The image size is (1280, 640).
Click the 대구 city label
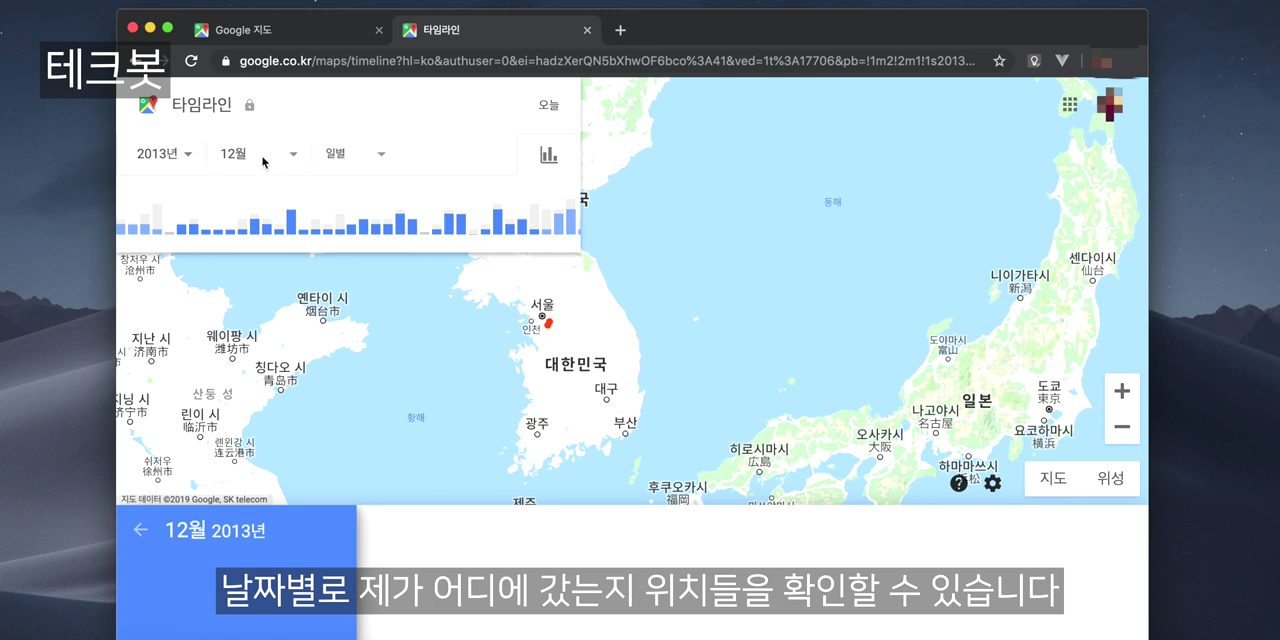(x=606, y=388)
